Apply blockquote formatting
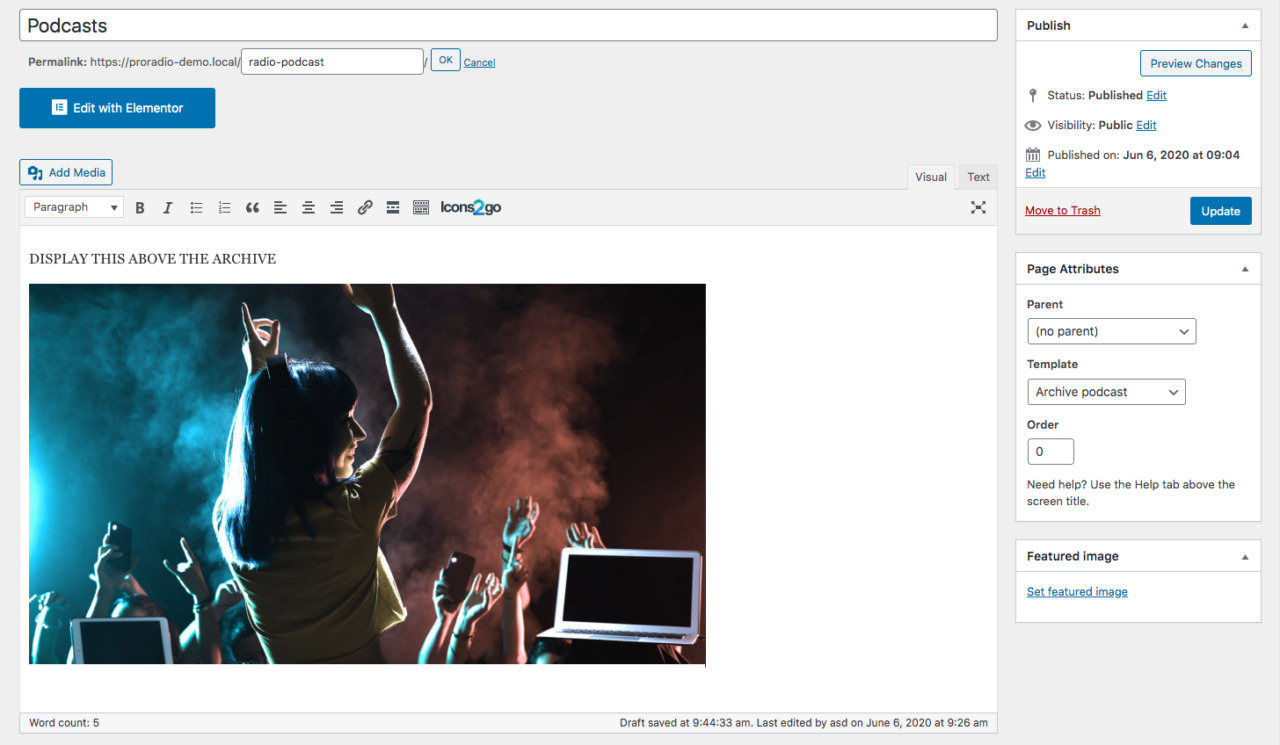Image resolution: width=1280 pixels, height=745 pixels. 252,207
